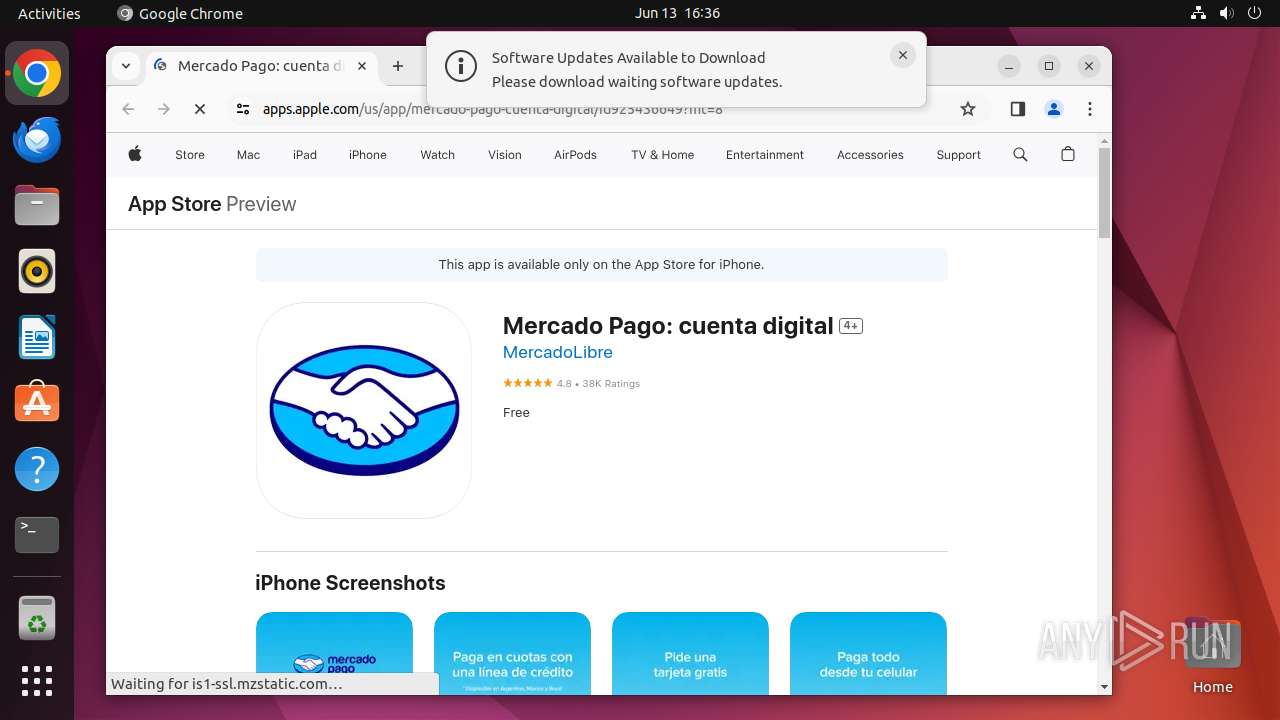1280x720 pixels.
Task: Open Support in Apple navigation
Action: [959, 155]
